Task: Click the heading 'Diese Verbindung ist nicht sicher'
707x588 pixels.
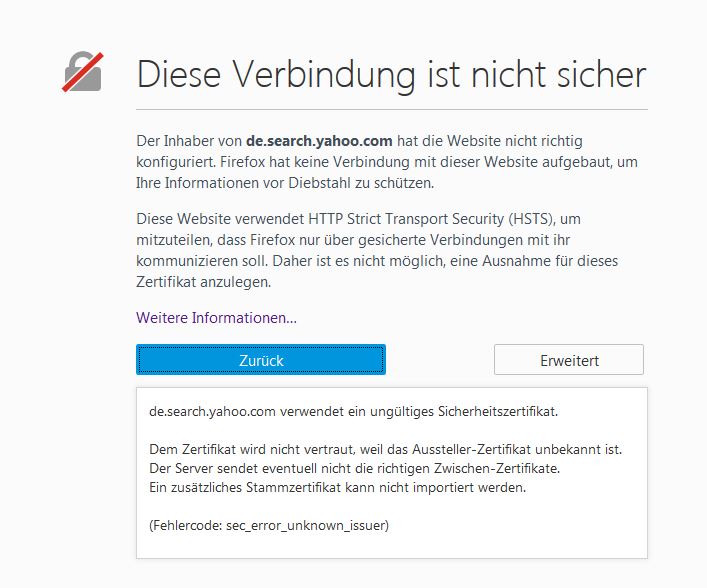Action: coord(391,74)
